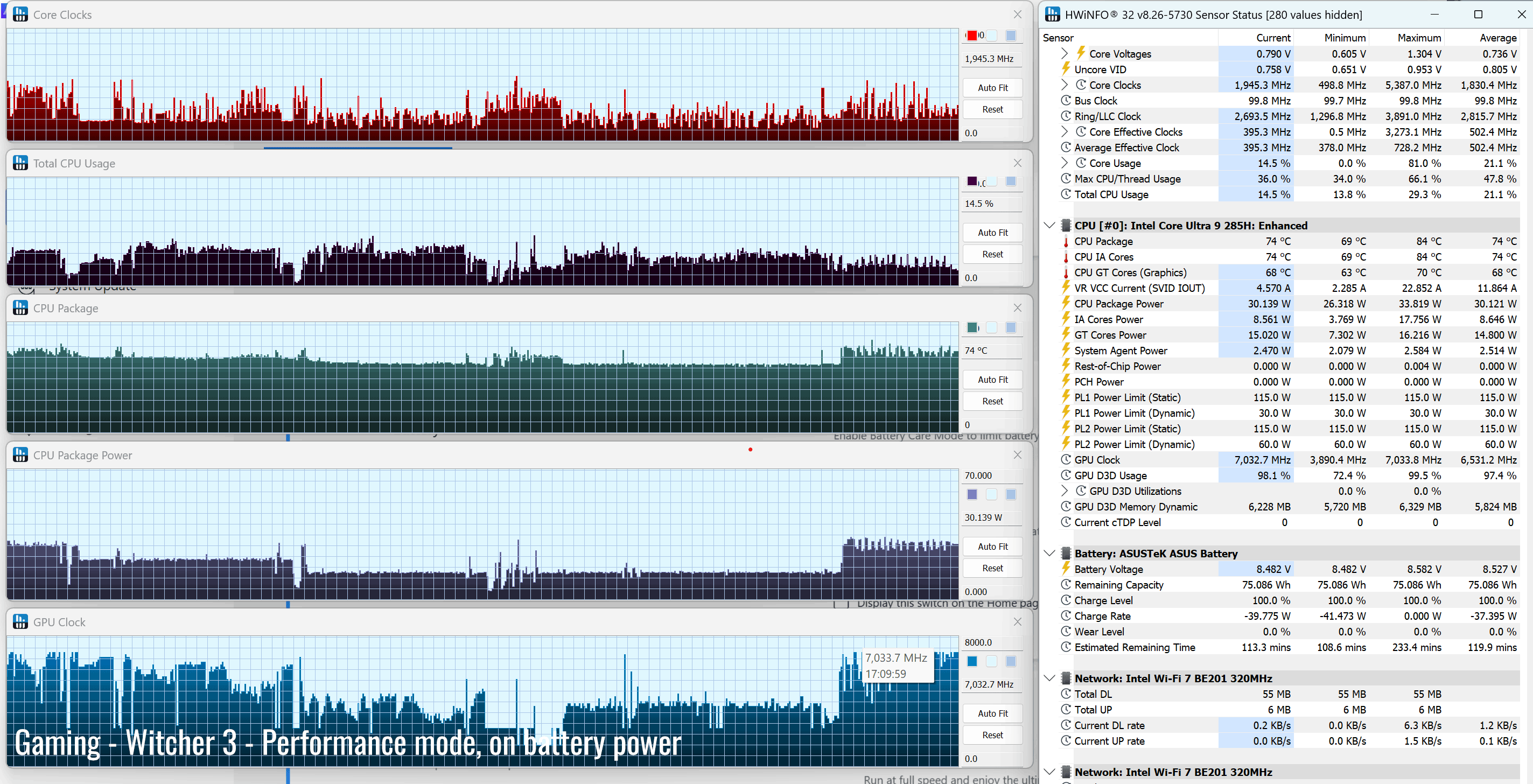The image size is (1533, 784).
Task: Collapse the second Network Intel Wi-Fi 7 group at bottom
Action: 1050,772
